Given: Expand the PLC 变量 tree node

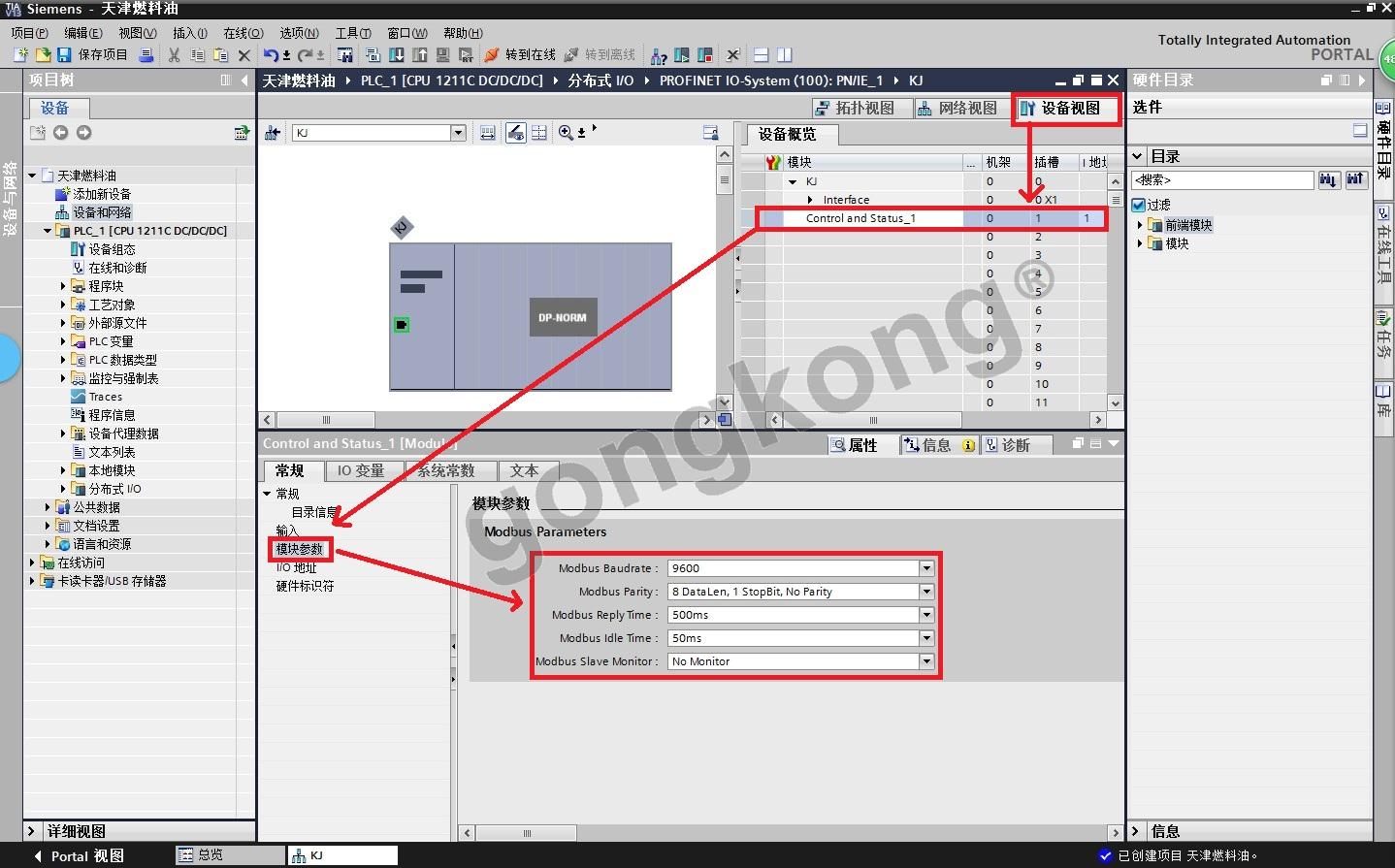Looking at the screenshot, I should (x=64, y=341).
